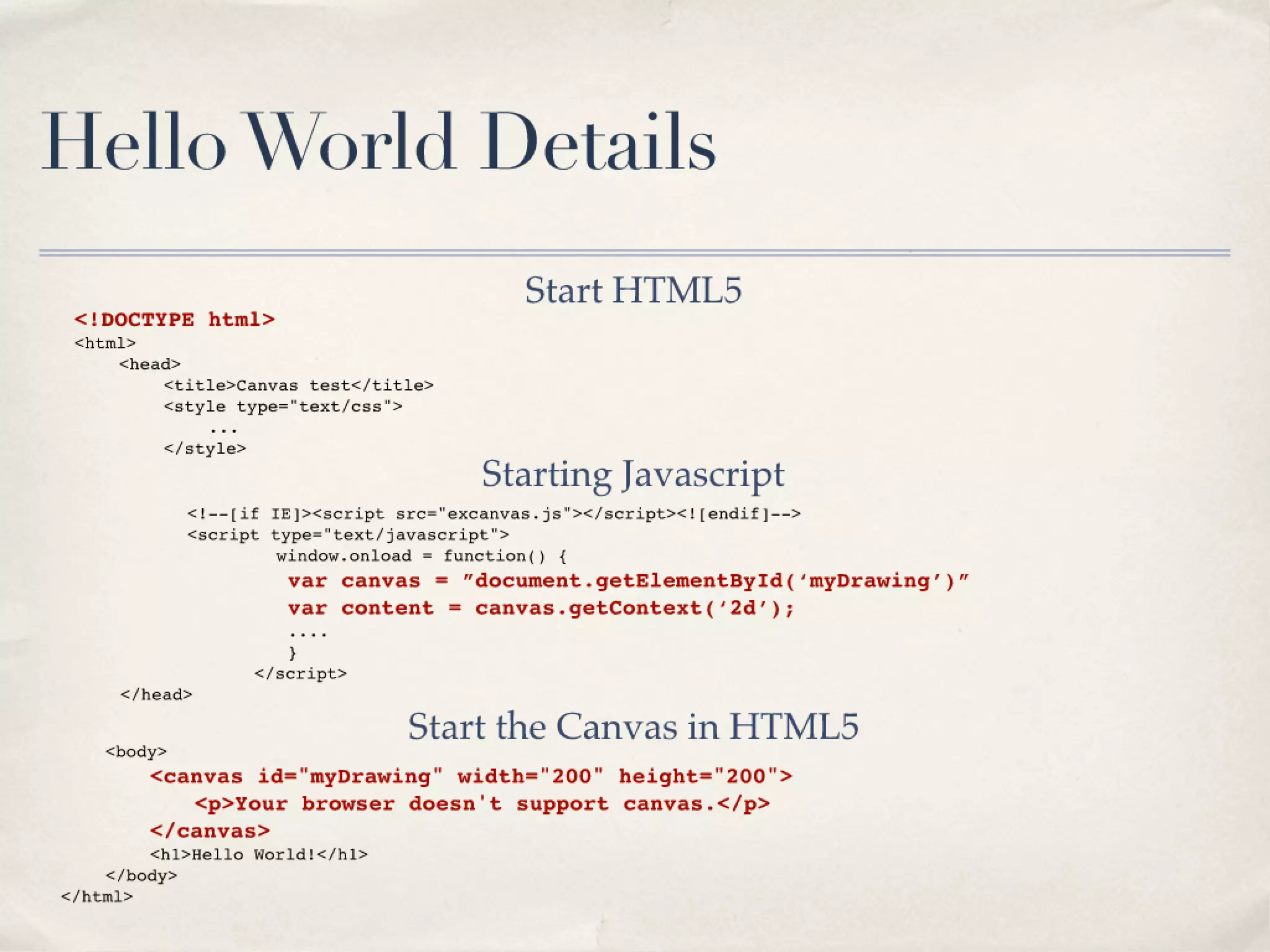Click the red <!DOCTYPE html> line
This screenshot has height=952, width=1270.
pyautogui.click(x=174, y=320)
